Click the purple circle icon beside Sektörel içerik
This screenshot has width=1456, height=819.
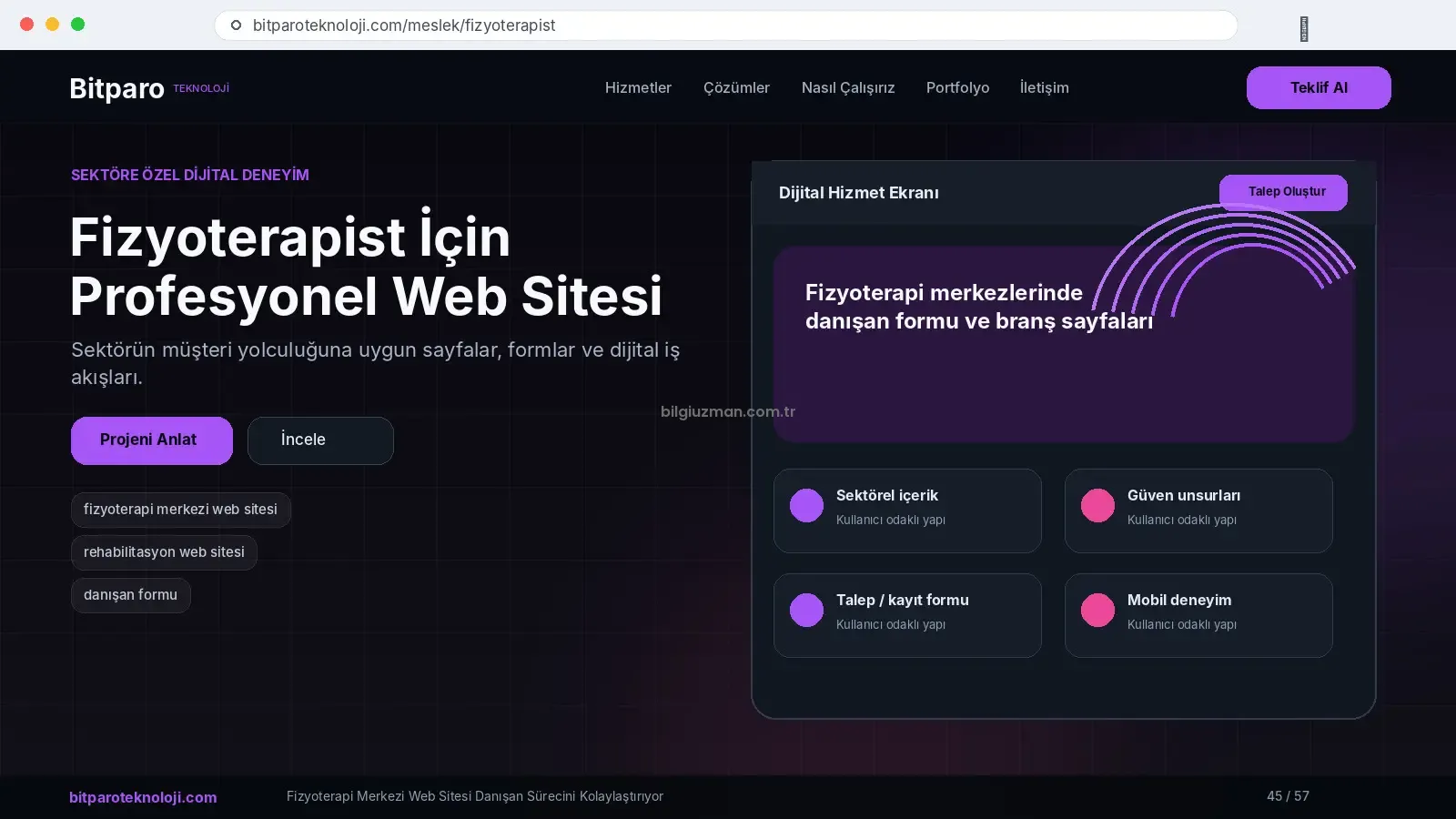coord(806,505)
